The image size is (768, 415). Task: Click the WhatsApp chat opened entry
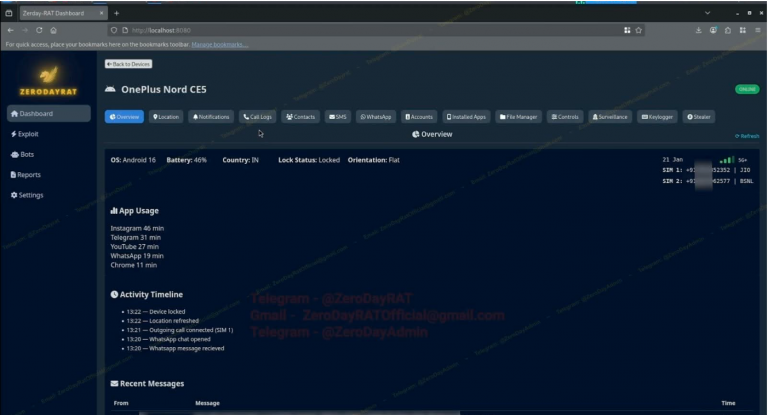[168, 339]
